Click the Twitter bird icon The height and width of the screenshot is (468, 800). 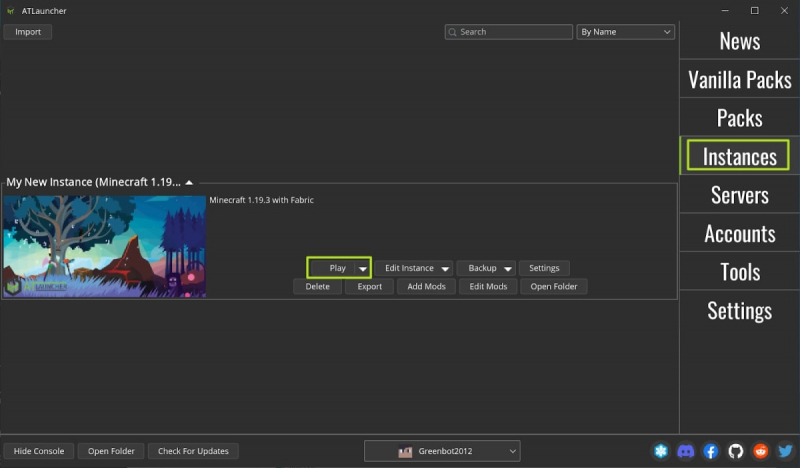[x=786, y=451]
